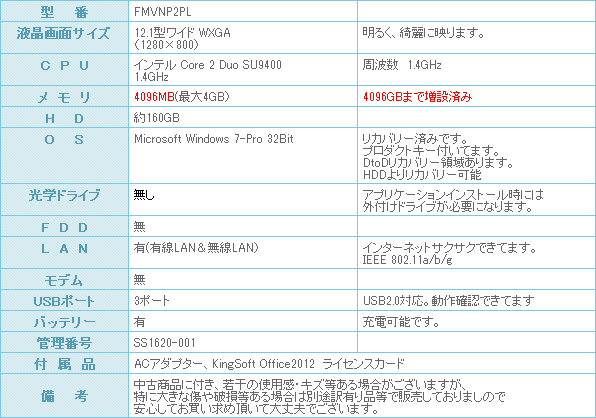The image size is (596, 418).
Task: Select the モデム header cell
Action: [64, 279]
